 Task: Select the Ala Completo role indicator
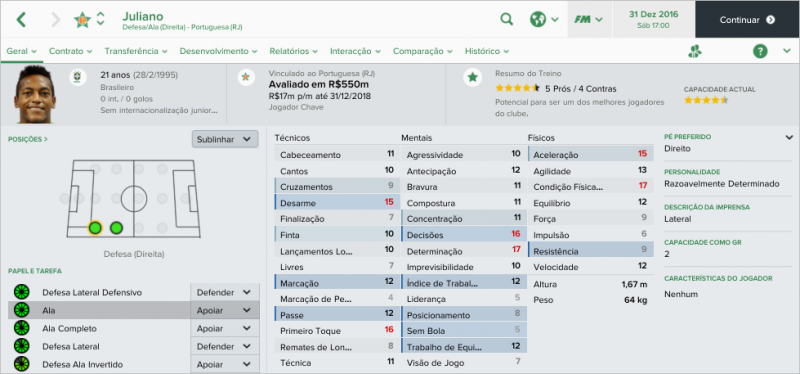point(21,328)
